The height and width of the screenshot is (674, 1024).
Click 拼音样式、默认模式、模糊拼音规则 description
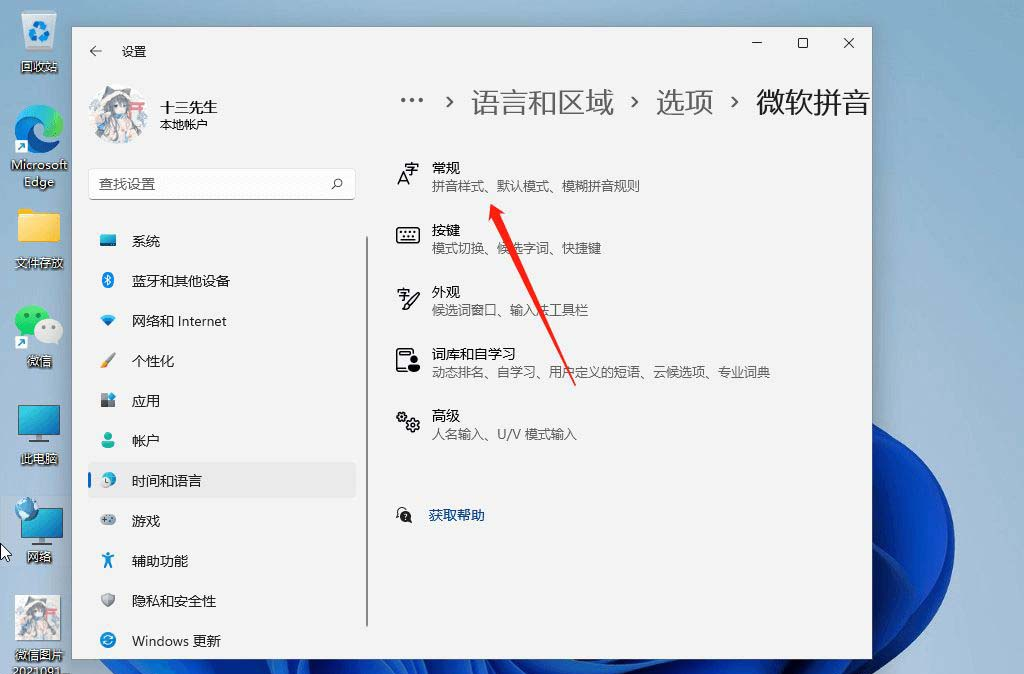[536, 186]
